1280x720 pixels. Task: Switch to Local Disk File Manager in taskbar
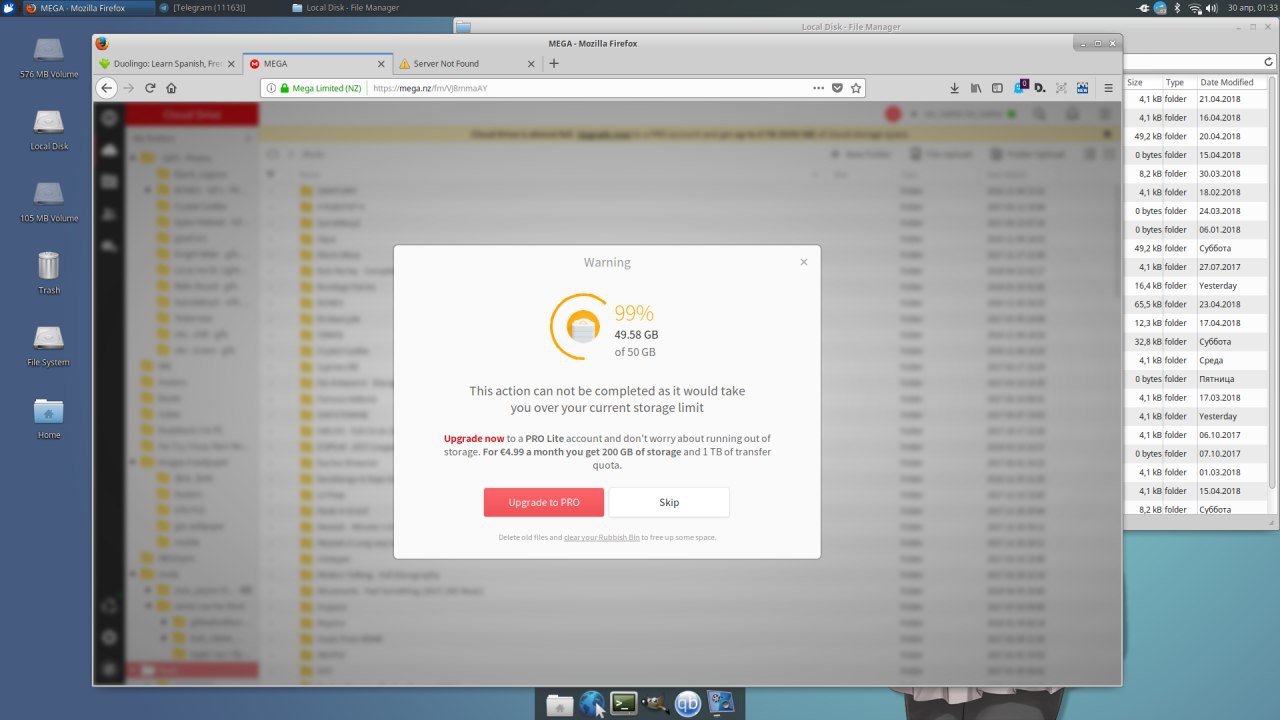(x=352, y=7)
